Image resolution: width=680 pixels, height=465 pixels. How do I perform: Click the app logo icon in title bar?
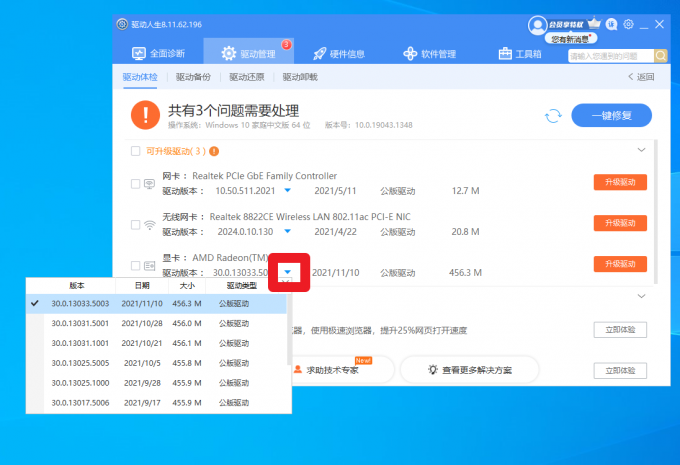(x=122, y=24)
